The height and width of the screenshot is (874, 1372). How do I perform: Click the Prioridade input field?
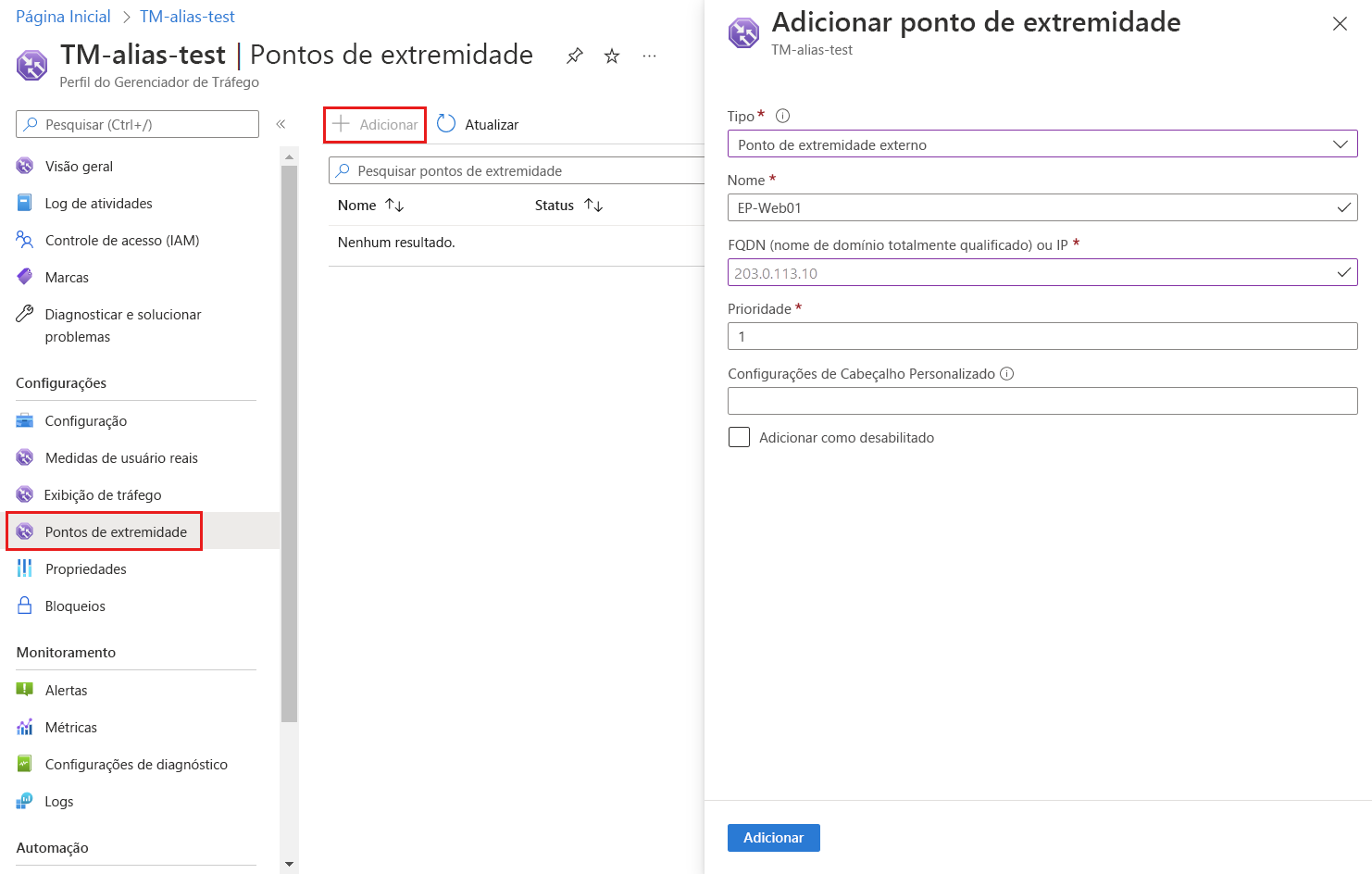tap(1041, 336)
